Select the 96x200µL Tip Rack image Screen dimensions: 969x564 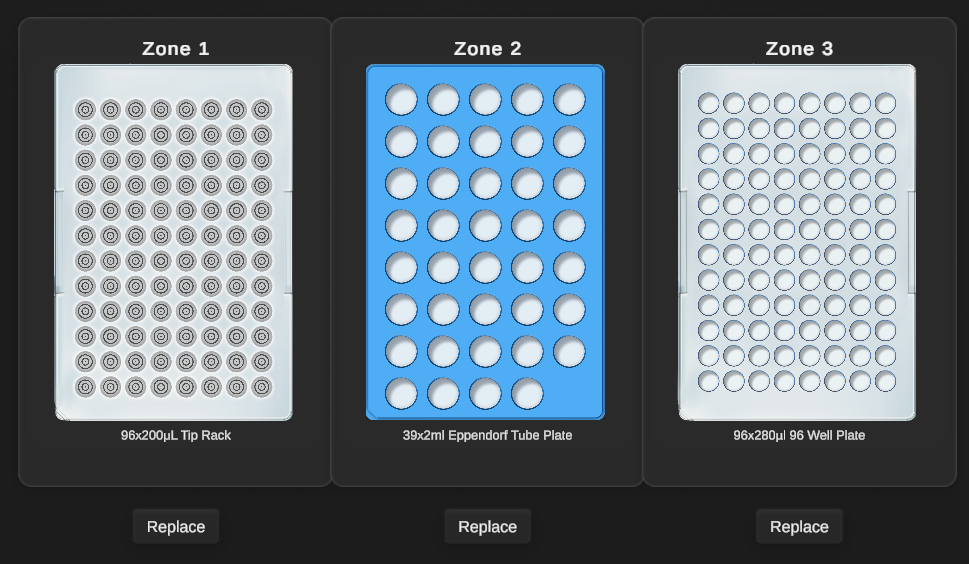pos(174,242)
